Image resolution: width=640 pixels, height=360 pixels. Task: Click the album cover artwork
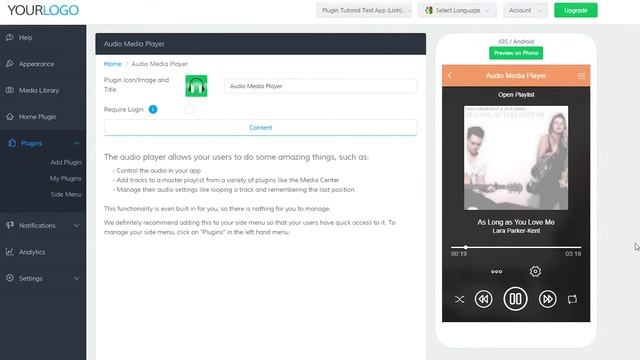[516, 158]
